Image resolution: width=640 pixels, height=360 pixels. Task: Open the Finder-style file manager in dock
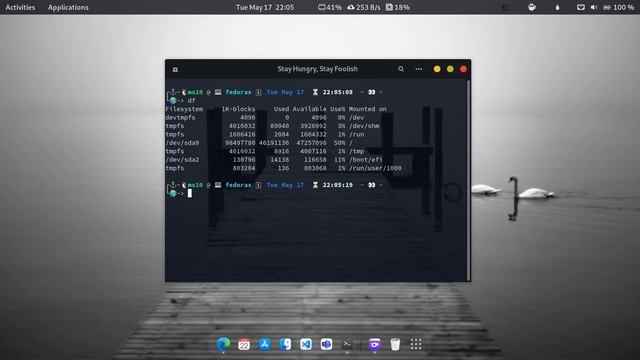point(285,344)
